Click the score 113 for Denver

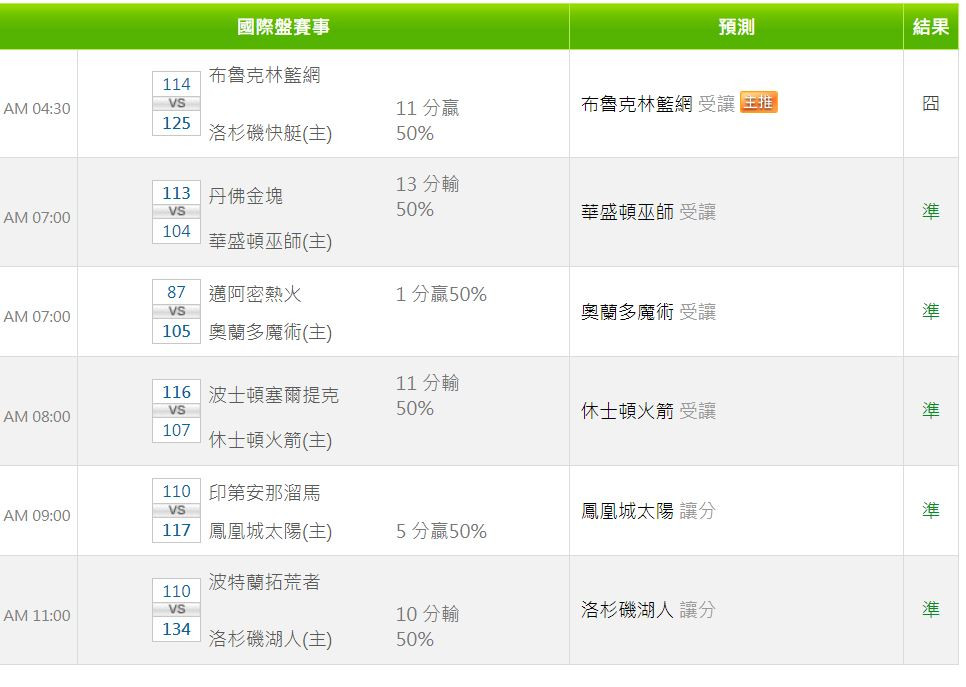point(176,193)
